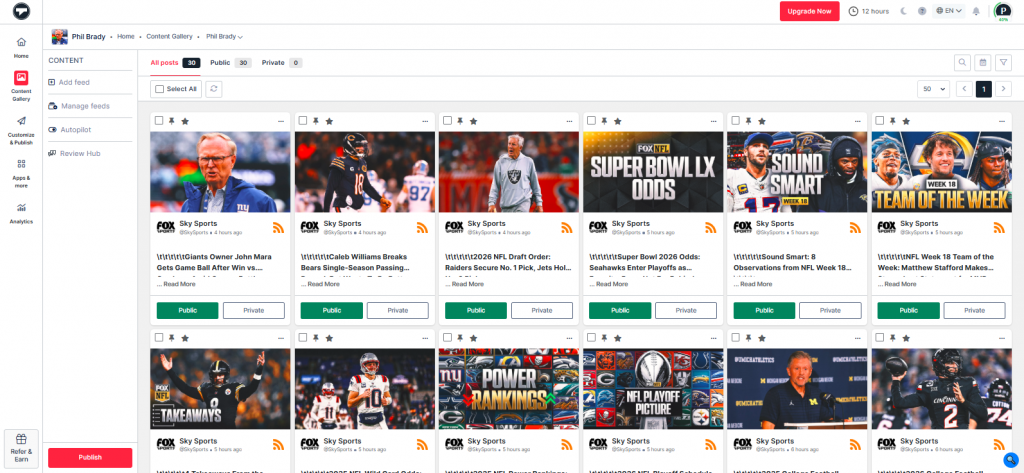Tick the checkbox on Super Bowl LX Odds card

click(x=592, y=121)
